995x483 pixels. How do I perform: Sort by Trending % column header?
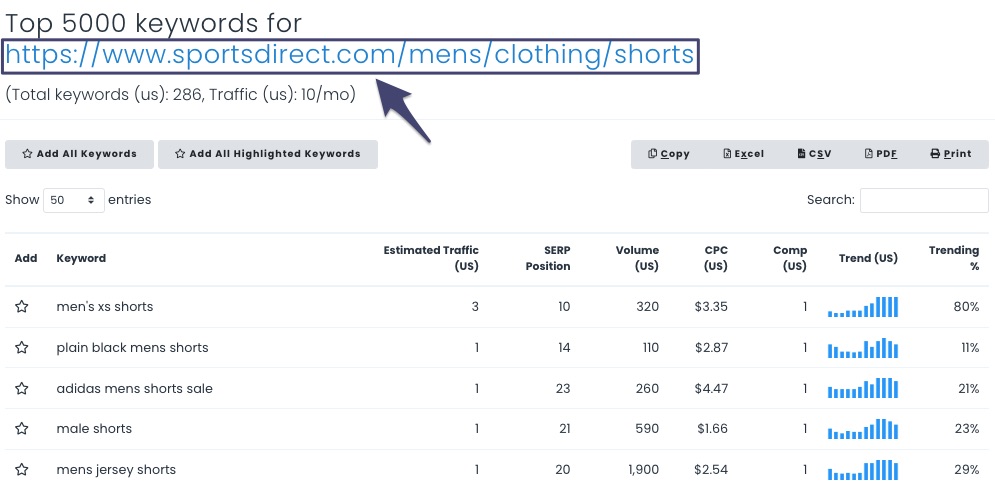[x=953, y=258]
